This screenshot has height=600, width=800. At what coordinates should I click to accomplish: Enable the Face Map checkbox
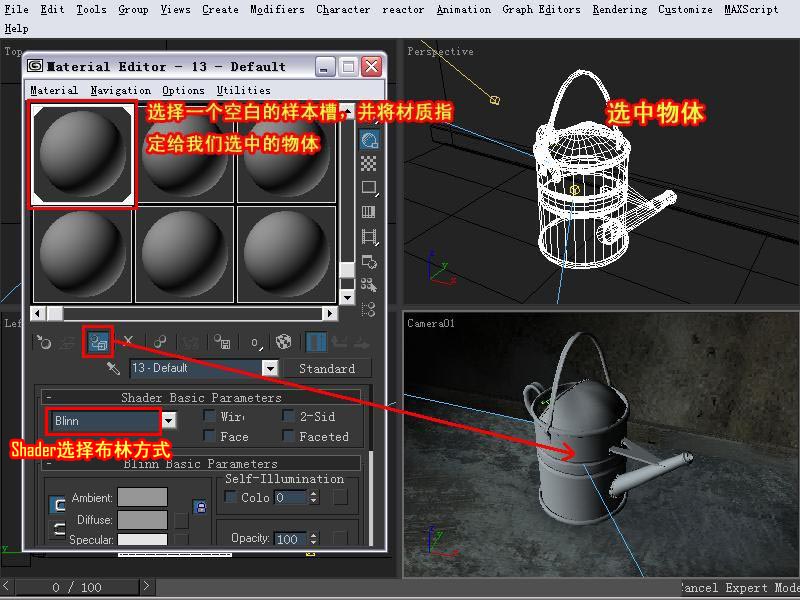(x=209, y=436)
